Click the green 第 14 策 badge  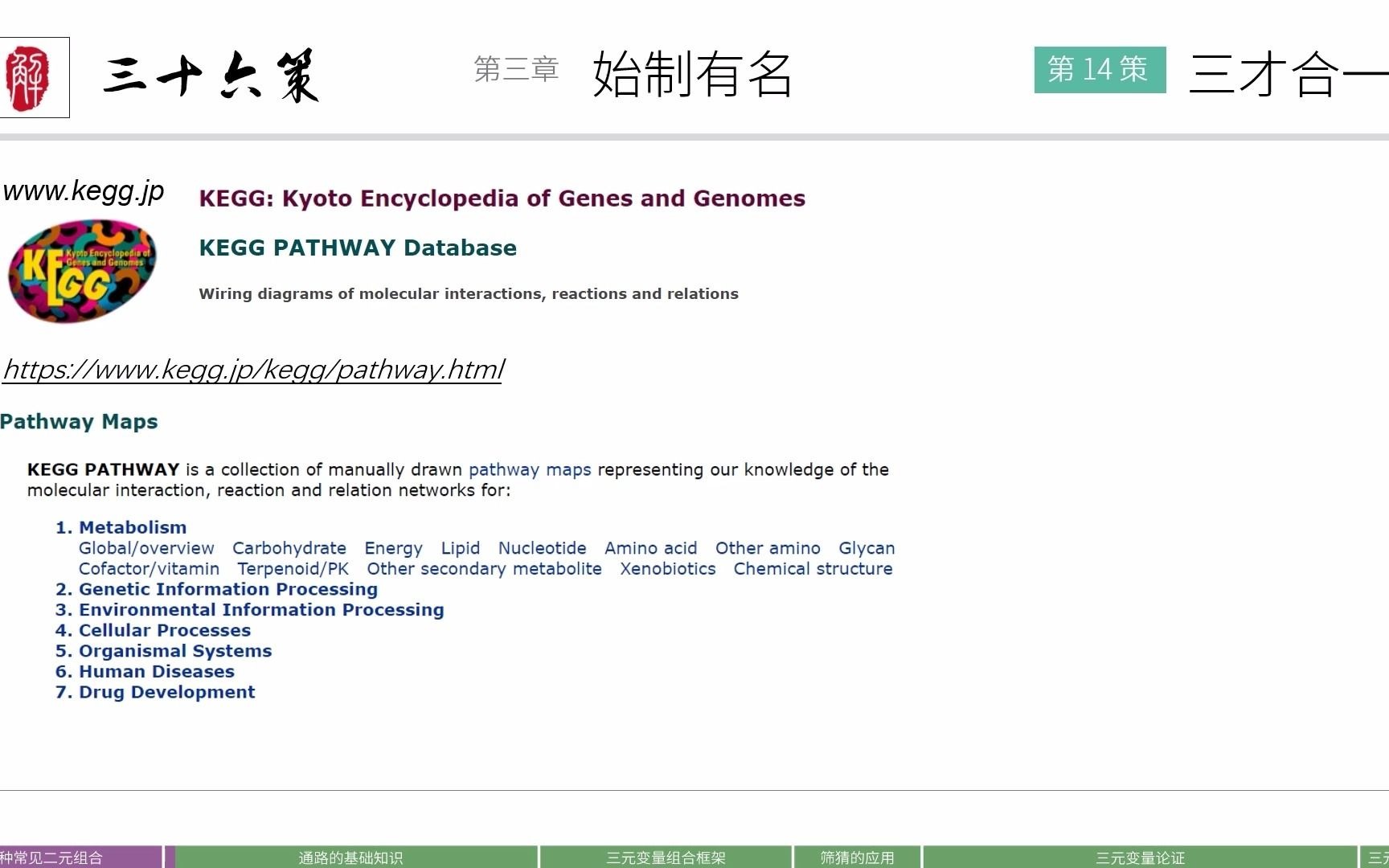point(1100,70)
